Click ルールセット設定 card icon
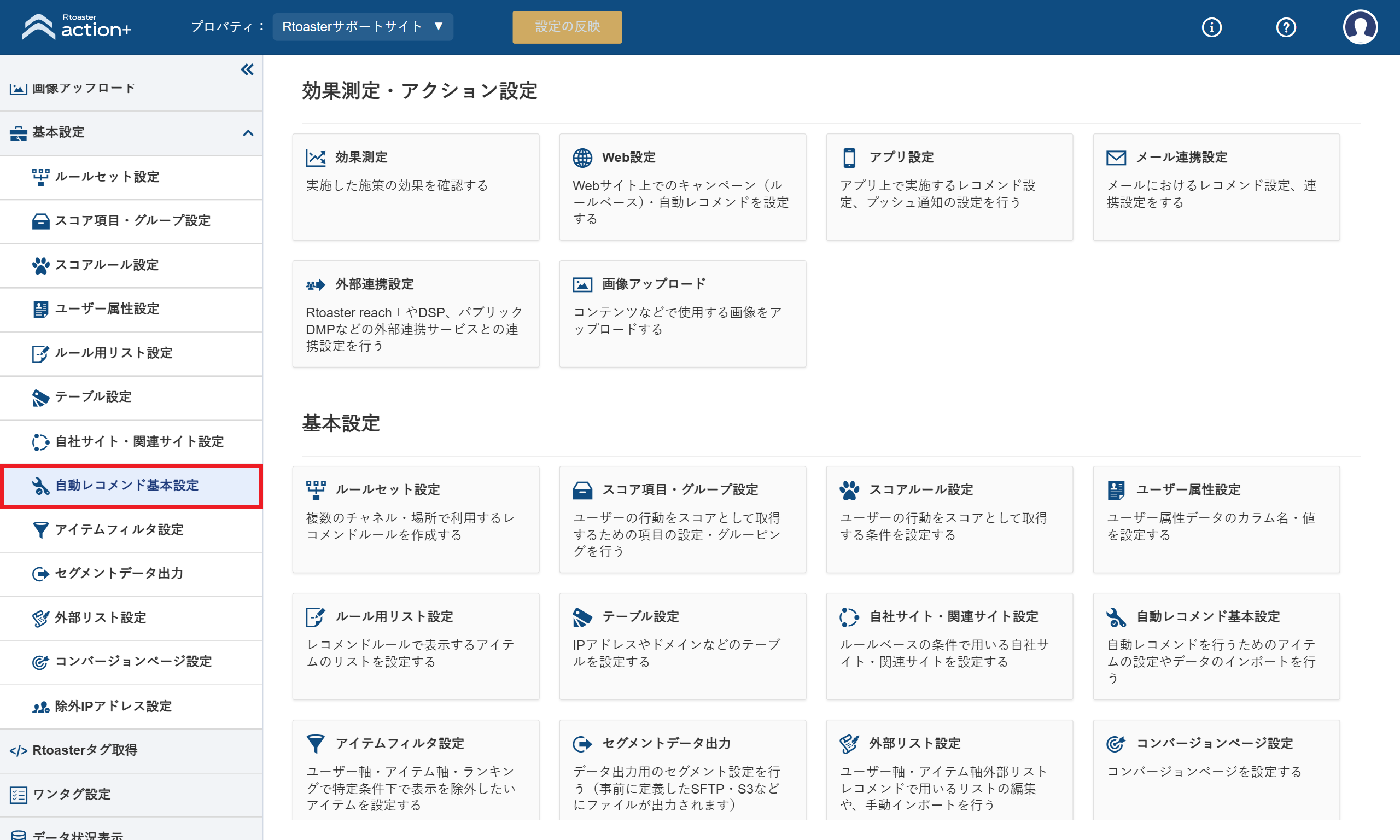1400x840 pixels. pos(315,490)
